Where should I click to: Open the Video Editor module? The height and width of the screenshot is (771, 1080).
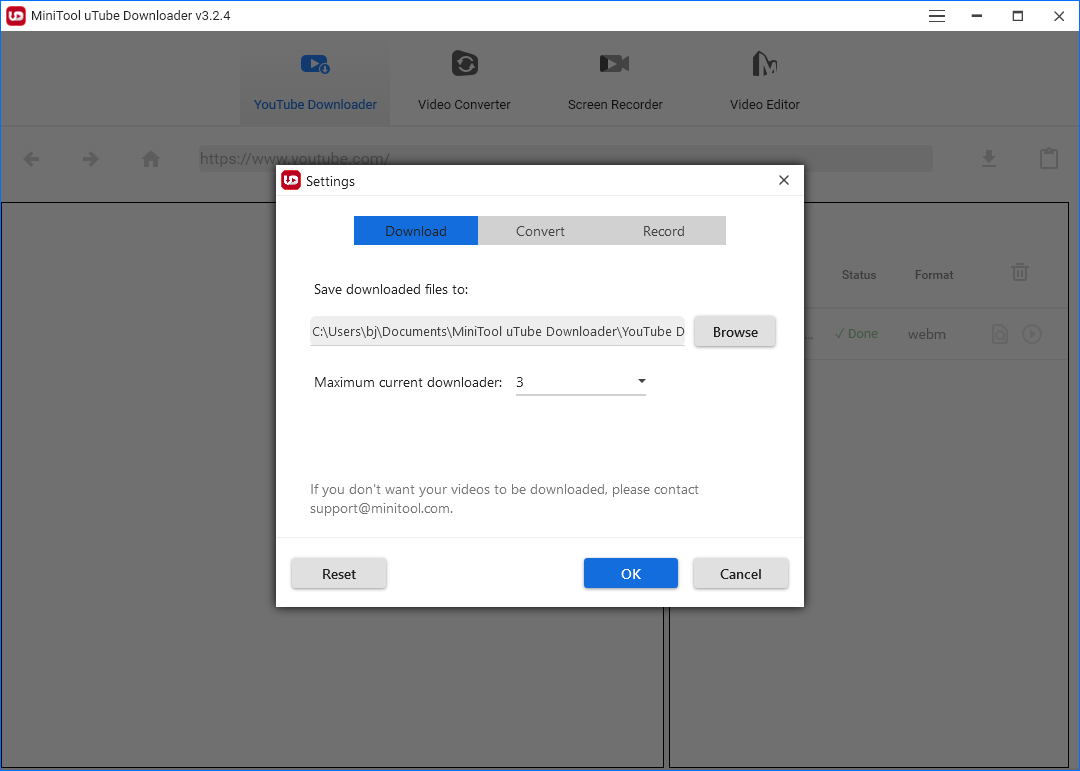764,80
